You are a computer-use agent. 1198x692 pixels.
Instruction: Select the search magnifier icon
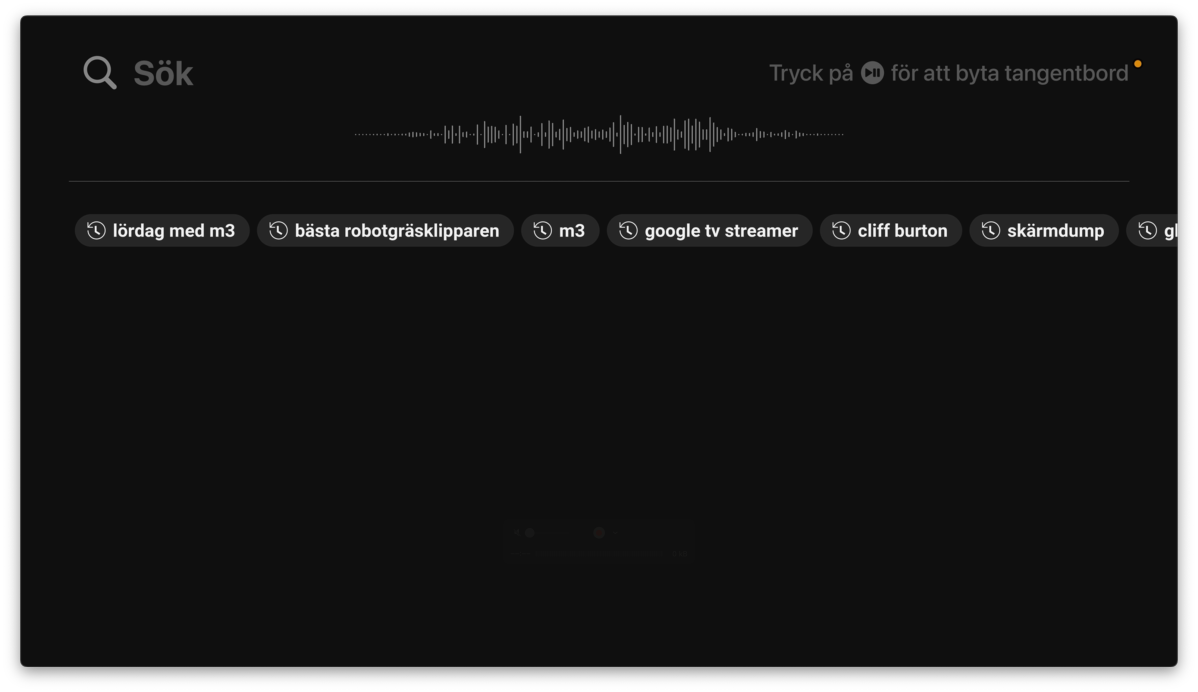[x=98, y=71]
